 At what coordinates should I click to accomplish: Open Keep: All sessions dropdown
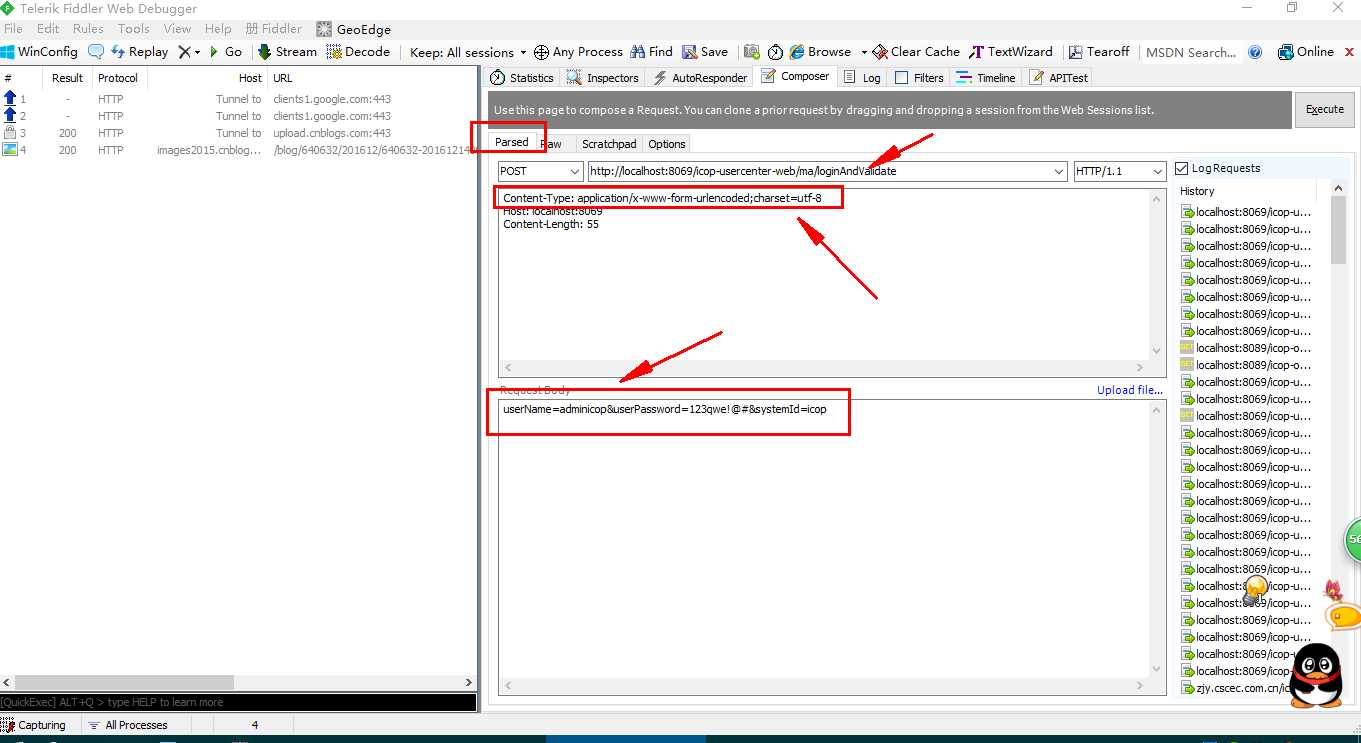click(468, 52)
